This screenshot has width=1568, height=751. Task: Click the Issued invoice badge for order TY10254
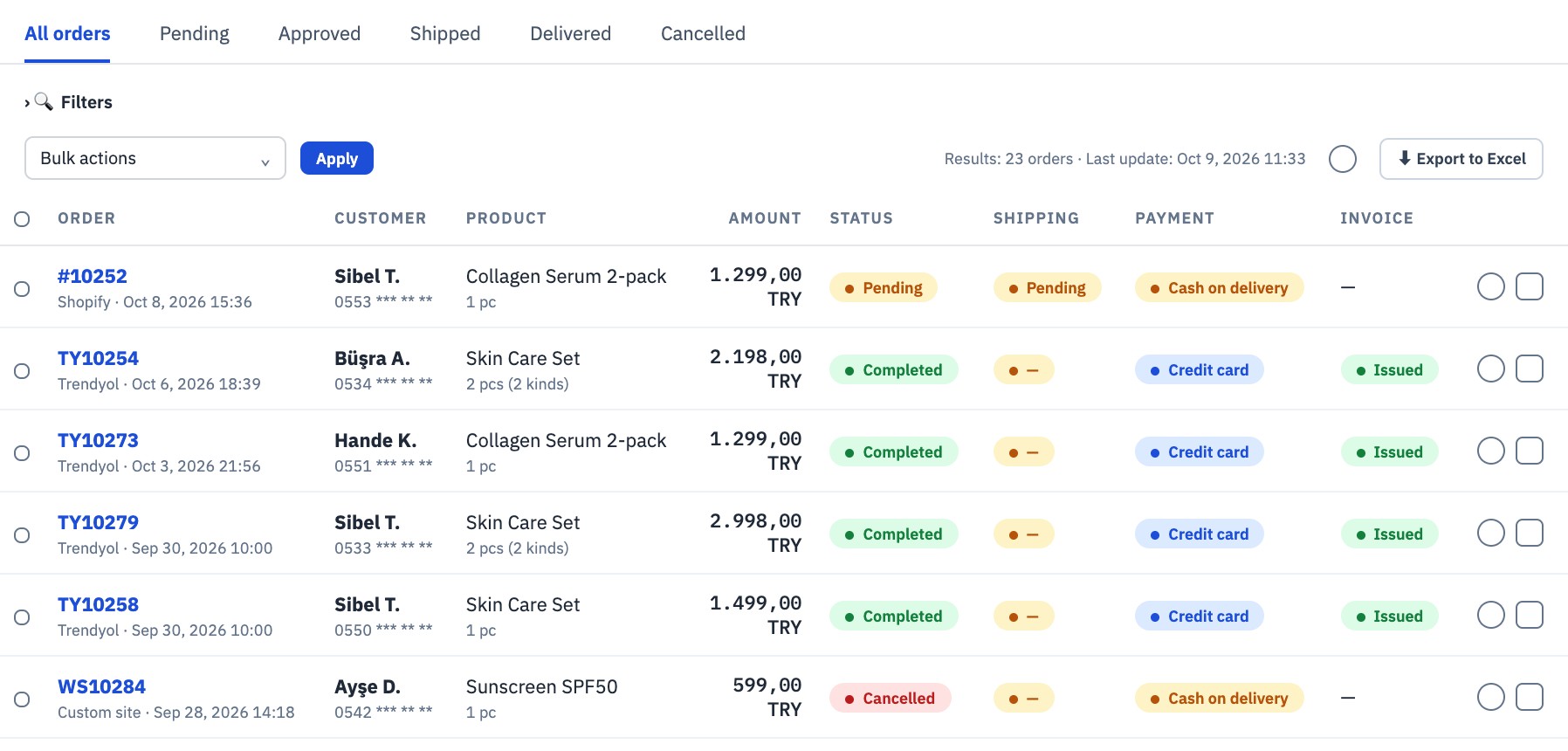1390,369
